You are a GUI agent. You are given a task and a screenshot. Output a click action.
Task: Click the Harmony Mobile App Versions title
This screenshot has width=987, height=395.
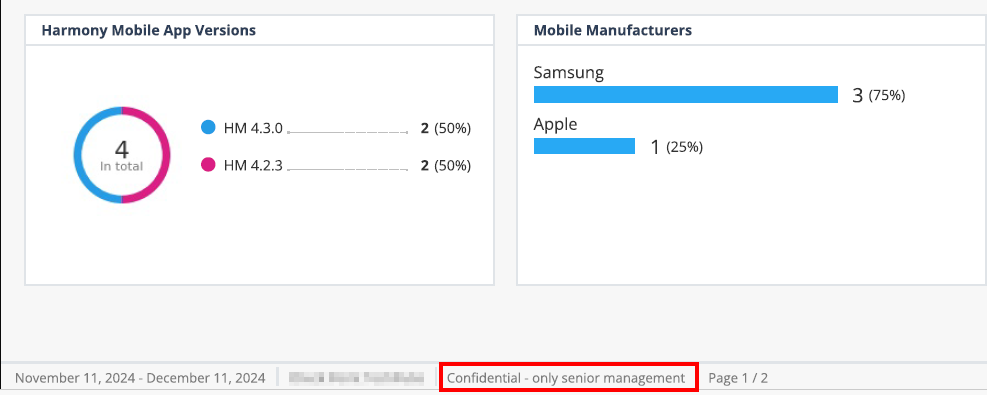coord(149,30)
